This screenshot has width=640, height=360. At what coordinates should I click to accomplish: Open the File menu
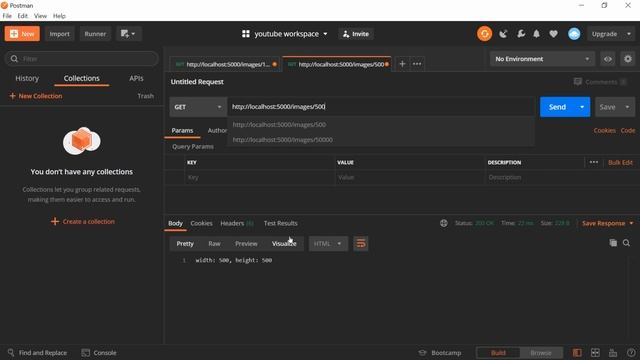[x=7, y=16]
